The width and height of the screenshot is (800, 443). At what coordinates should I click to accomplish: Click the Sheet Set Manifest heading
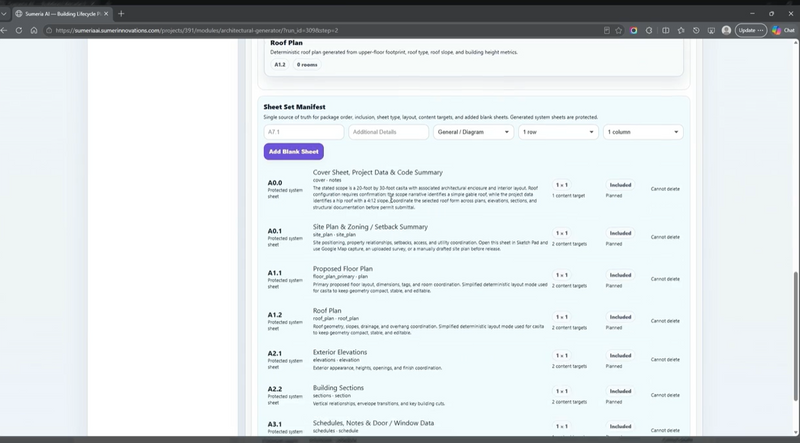tap(294, 107)
